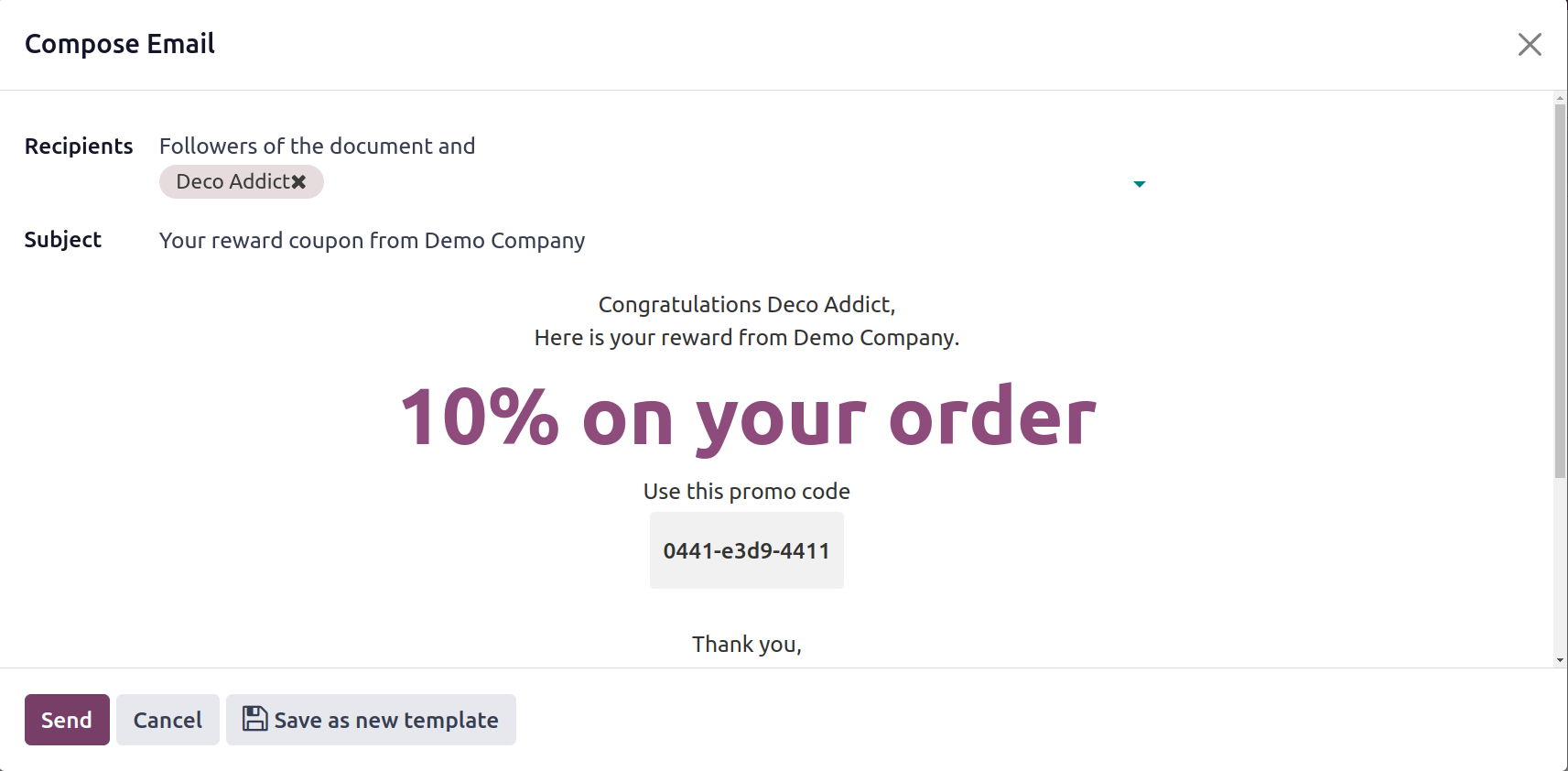The height and width of the screenshot is (771, 1568).
Task: Close the Compose Email dialog
Action: coord(1530,44)
